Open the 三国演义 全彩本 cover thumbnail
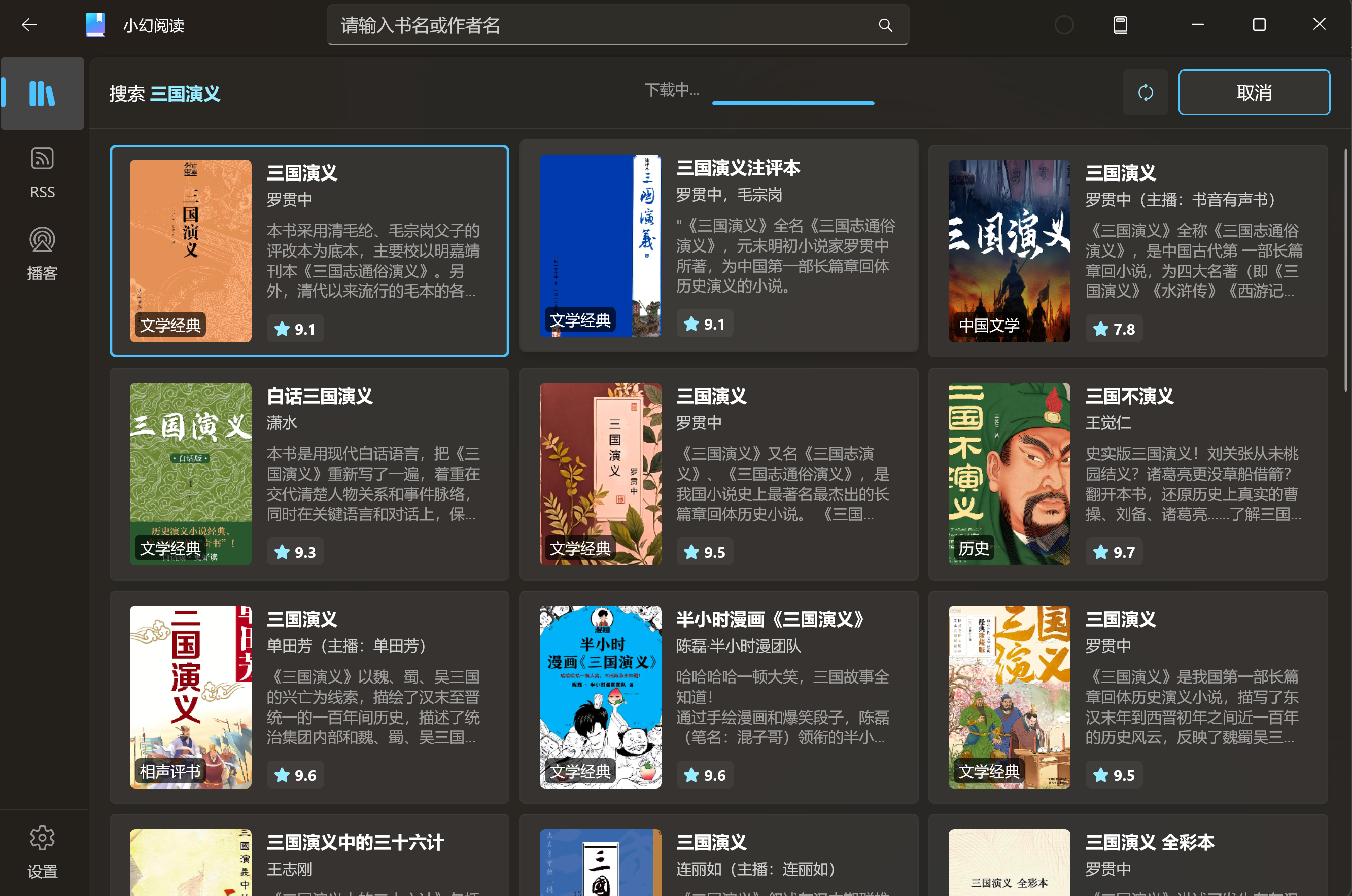This screenshot has width=1352, height=896. [x=1009, y=863]
